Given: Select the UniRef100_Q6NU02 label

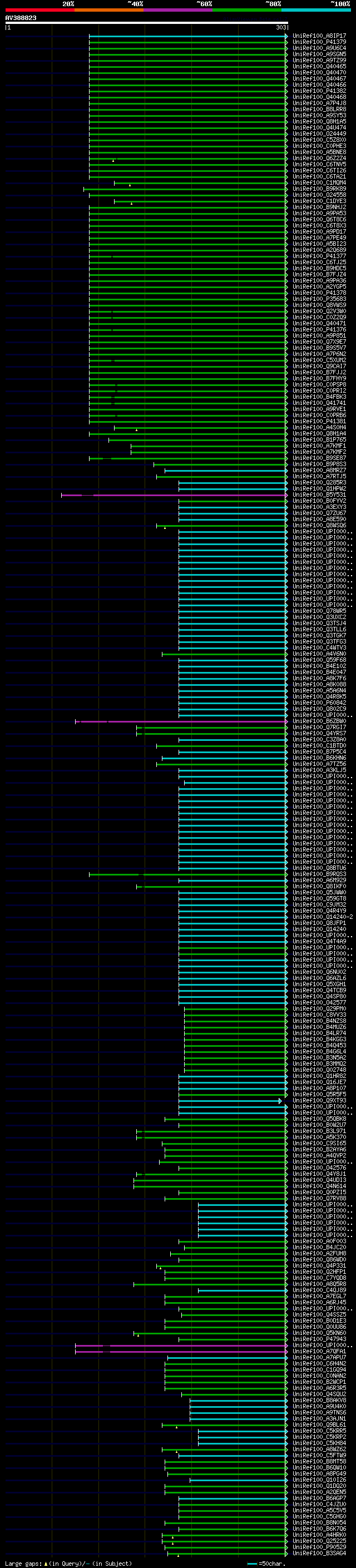Looking at the screenshot, I should point(319,972).
